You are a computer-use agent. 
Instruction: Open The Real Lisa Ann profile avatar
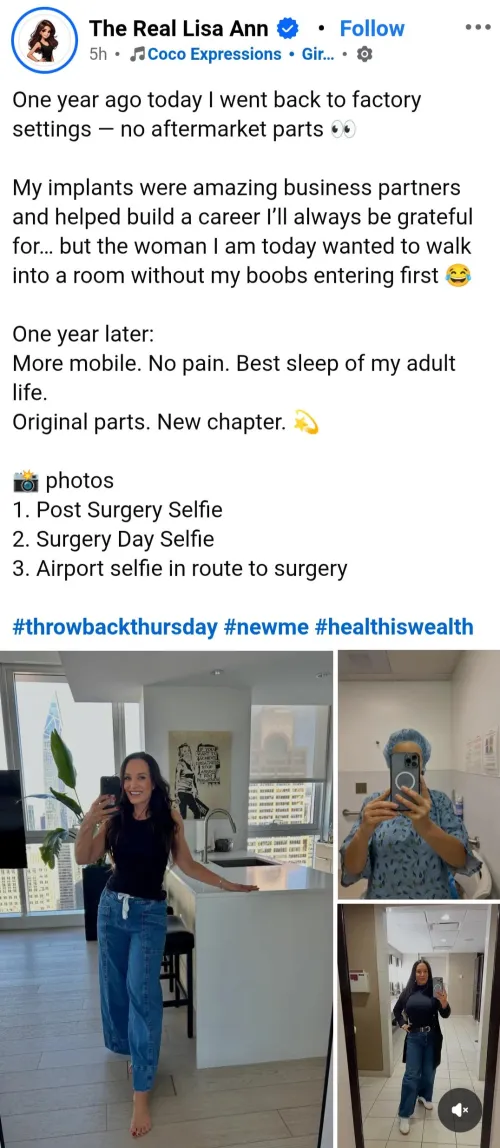pos(44,40)
